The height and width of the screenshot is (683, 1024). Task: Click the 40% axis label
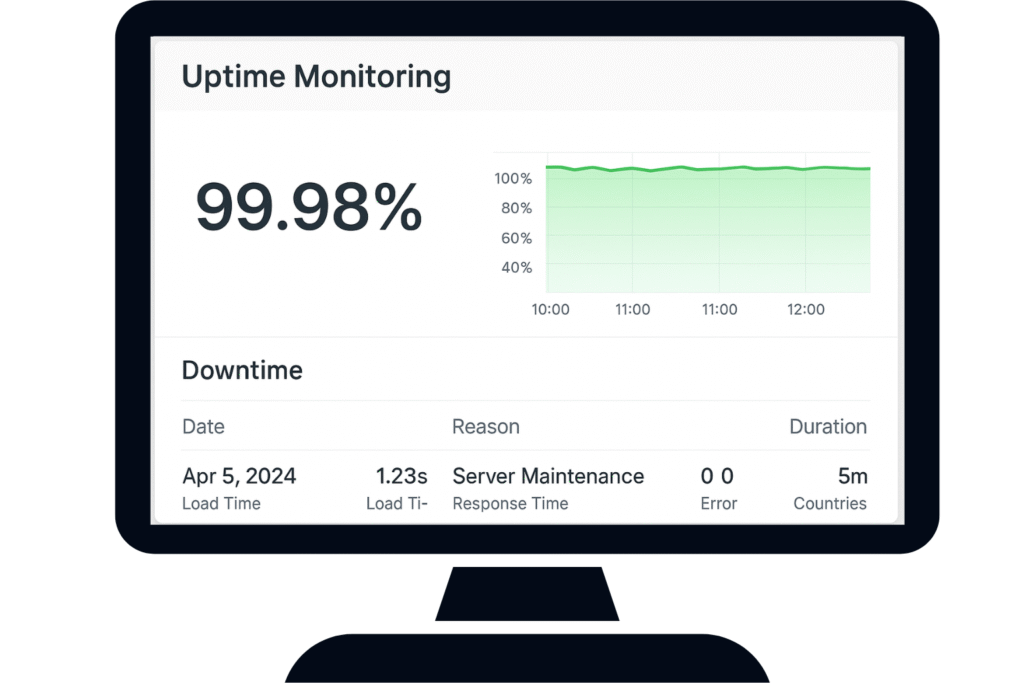click(516, 268)
